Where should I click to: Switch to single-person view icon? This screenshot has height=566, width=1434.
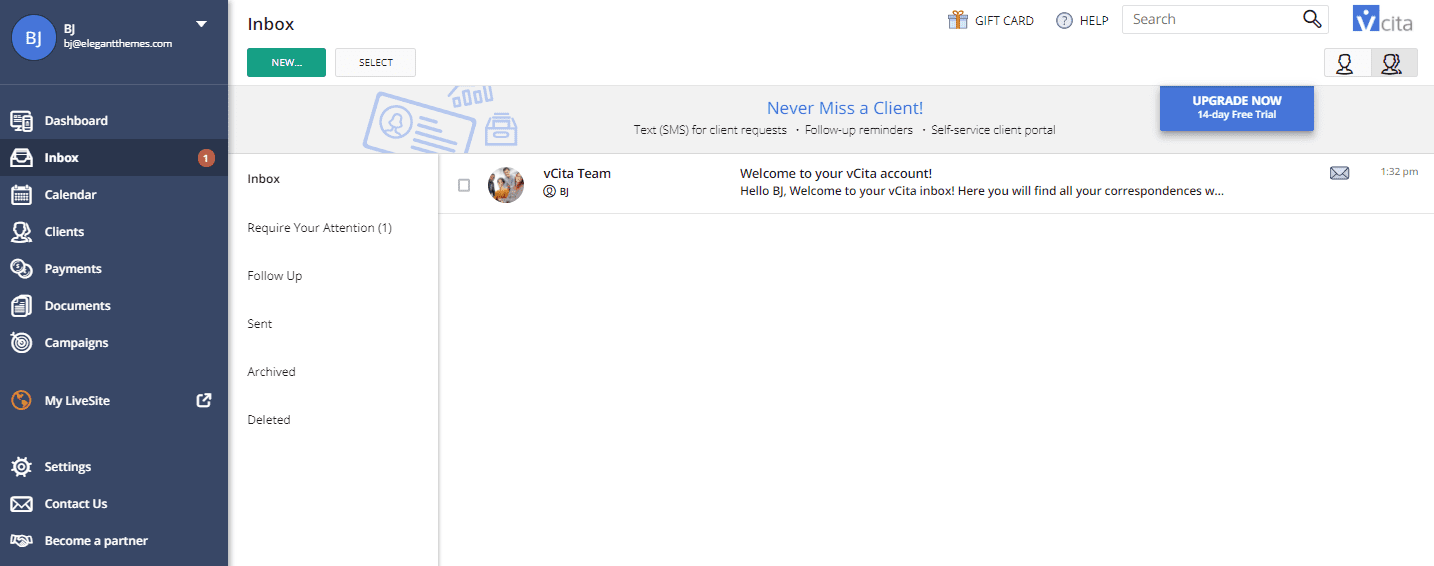(1347, 63)
